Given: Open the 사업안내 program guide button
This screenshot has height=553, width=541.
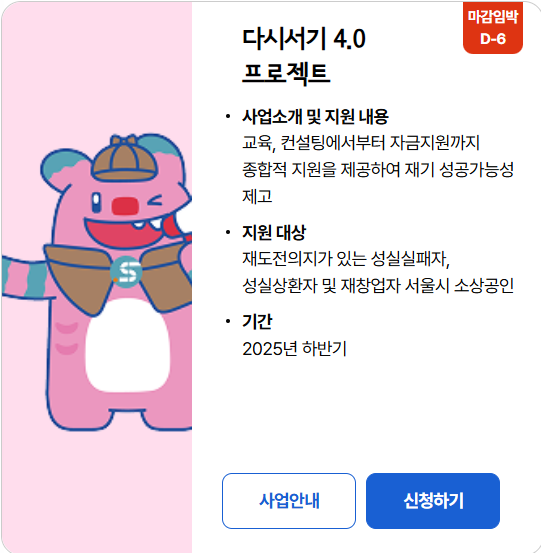Looking at the screenshot, I should point(289,500).
